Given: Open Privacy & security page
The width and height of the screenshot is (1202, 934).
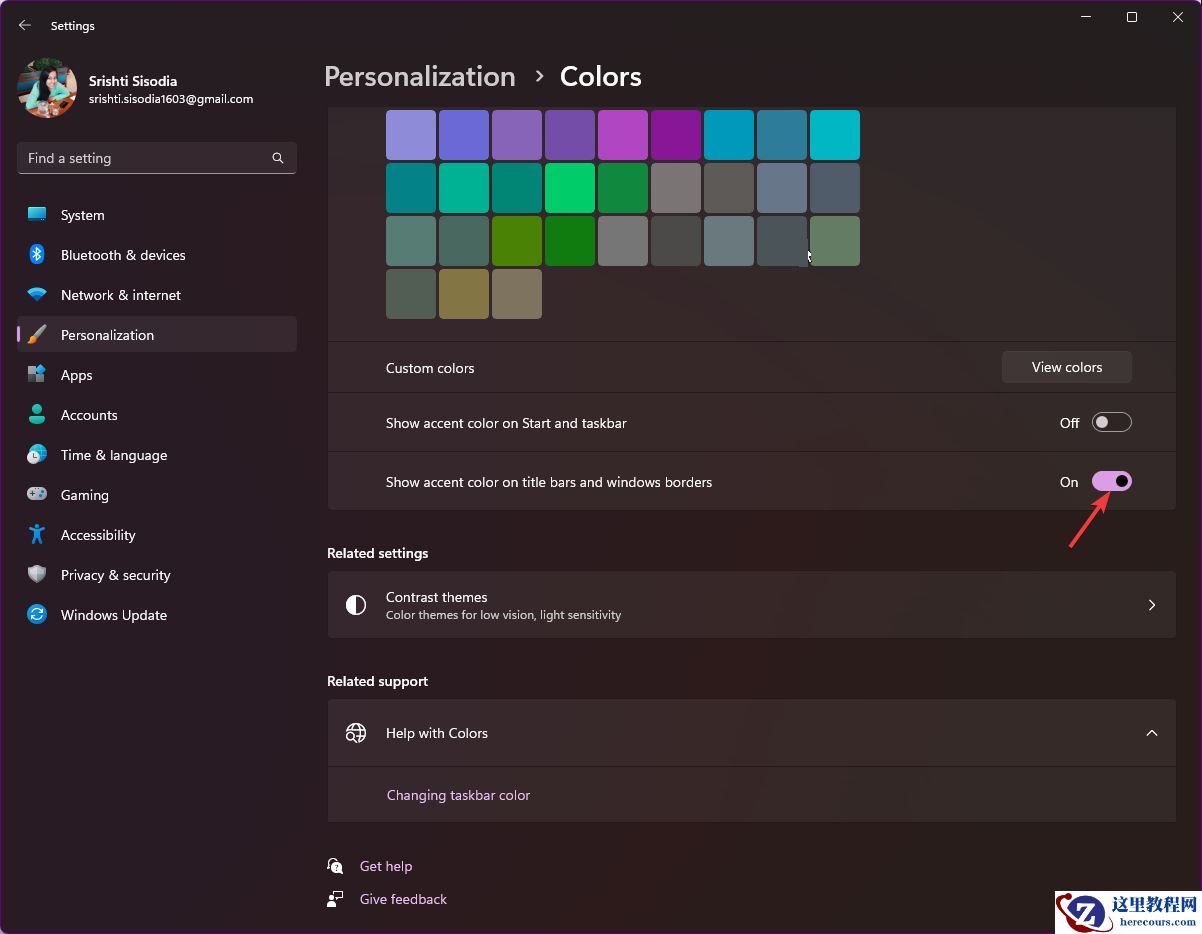Looking at the screenshot, I should [157, 575].
